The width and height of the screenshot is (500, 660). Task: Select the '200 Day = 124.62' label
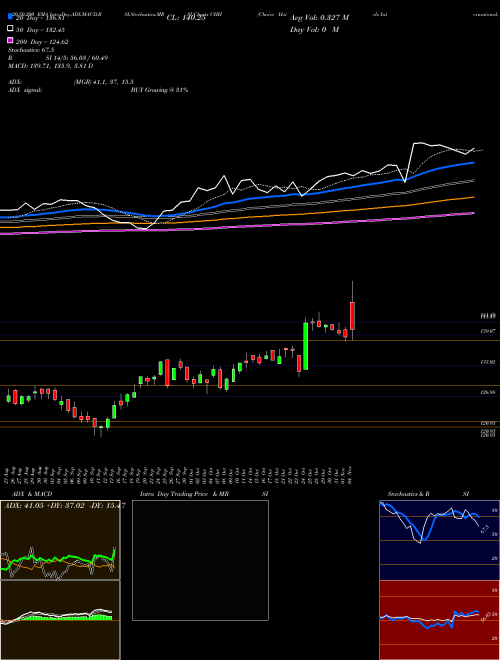point(42,42)
